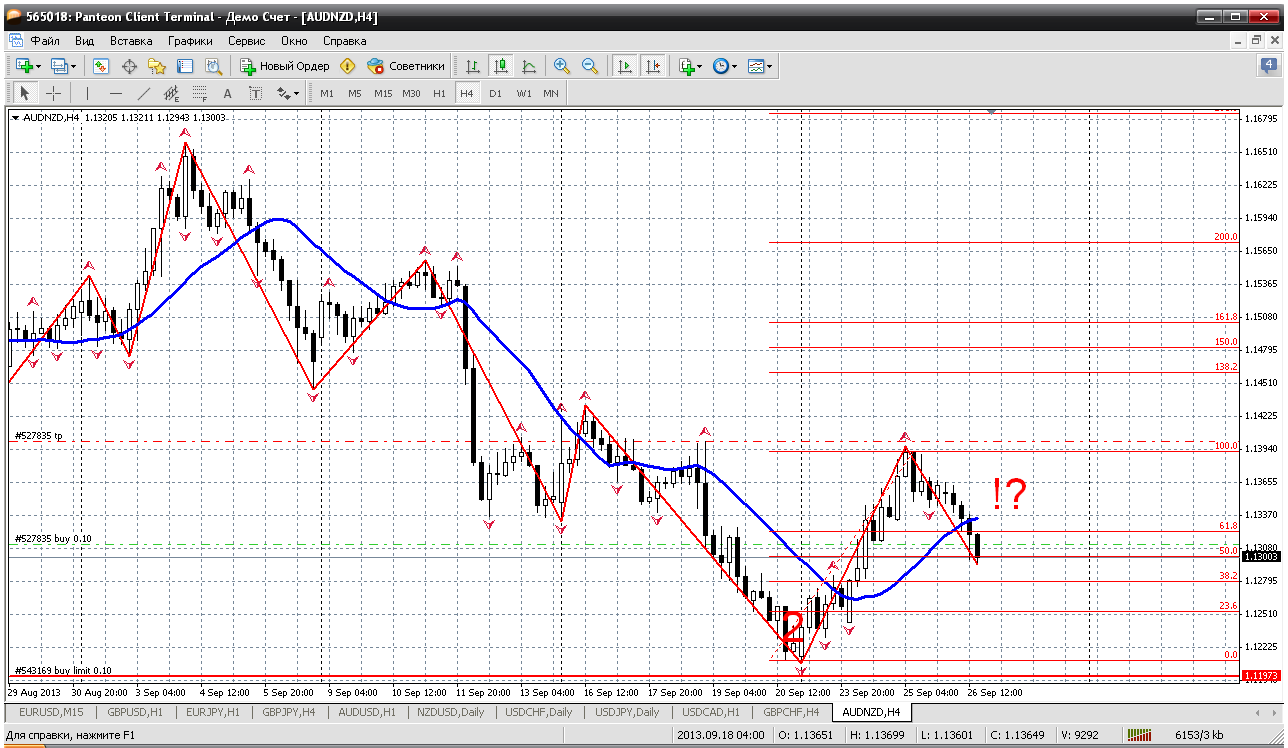Show the Market Watch window
1288x748 pixels.
click(101, 66)
